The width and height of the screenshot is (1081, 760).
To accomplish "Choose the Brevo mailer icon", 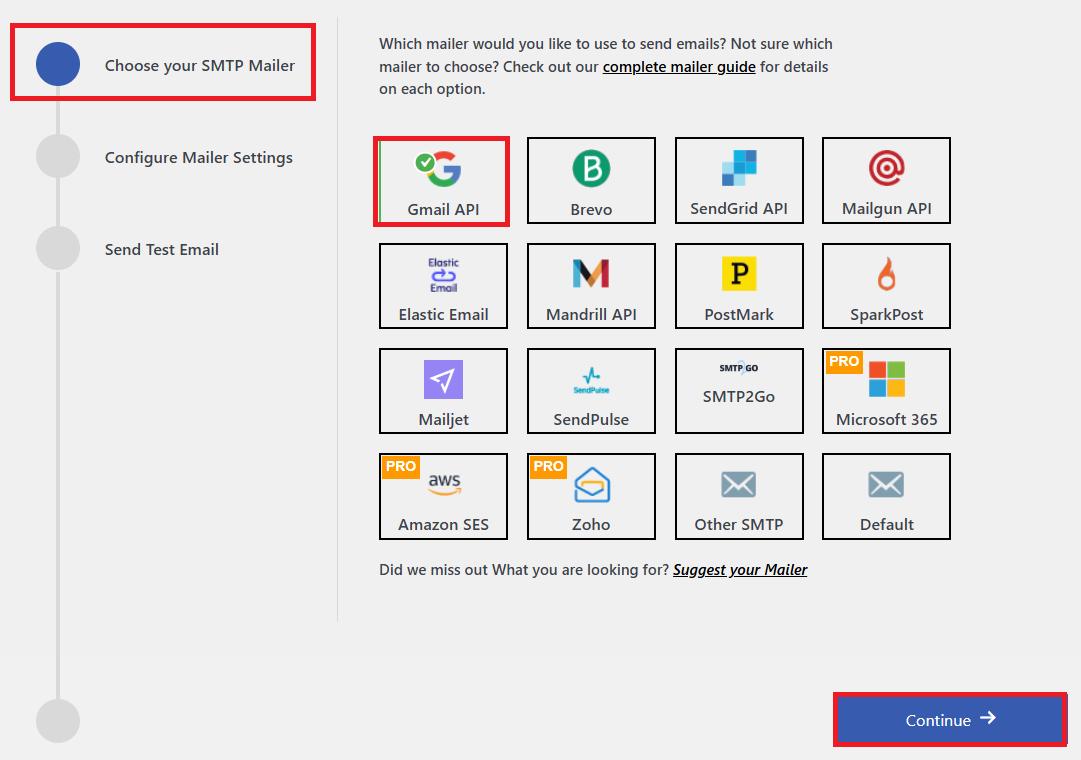I will (591, 170).
